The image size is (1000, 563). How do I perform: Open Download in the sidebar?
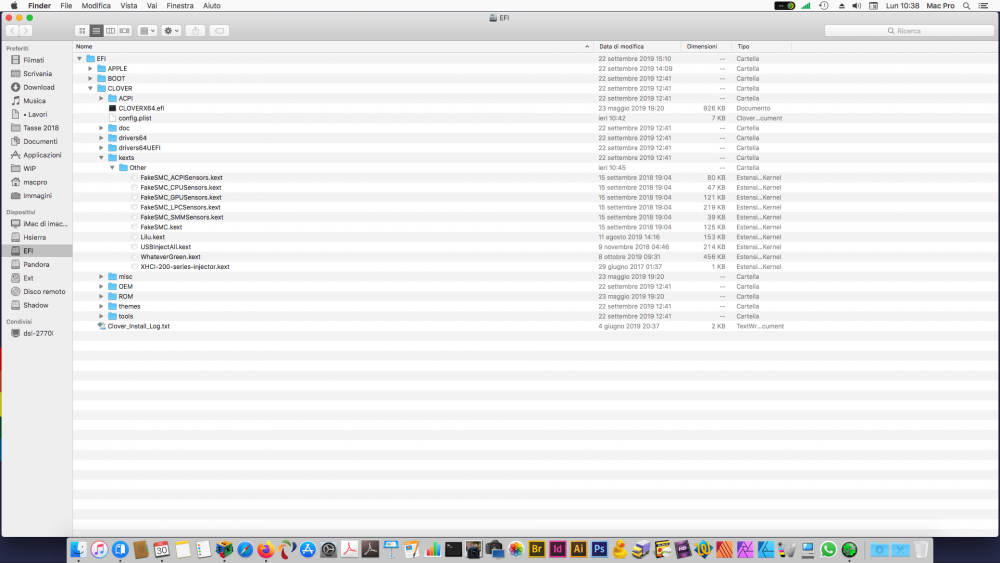tap(38, 87)
